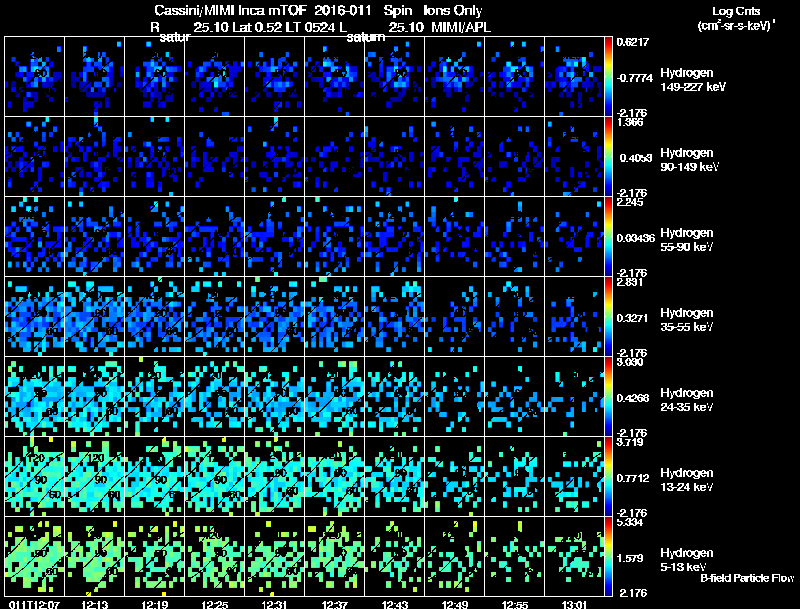Click the Hydrogen 149-227 keV panel at 12:07
The image size is (800, 609).
click(35, 77)
